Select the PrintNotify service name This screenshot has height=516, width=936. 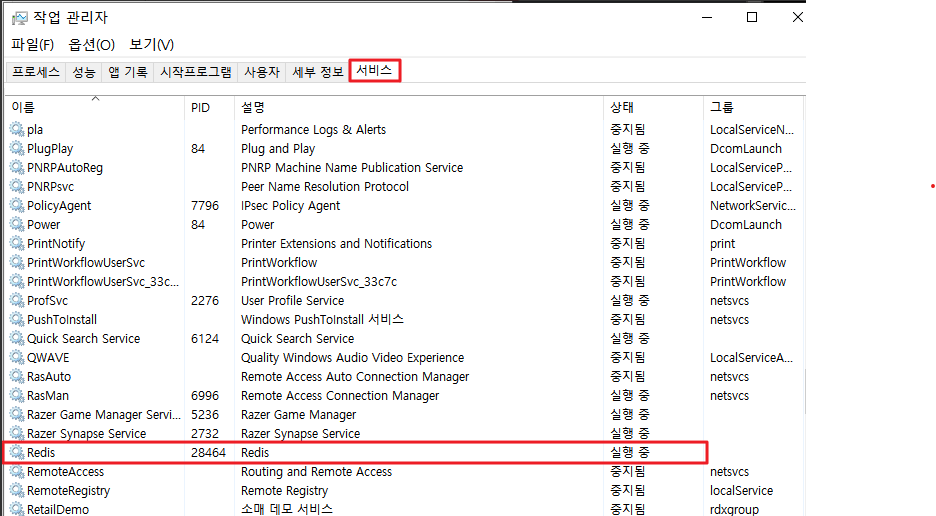click(x=56, y=244)
